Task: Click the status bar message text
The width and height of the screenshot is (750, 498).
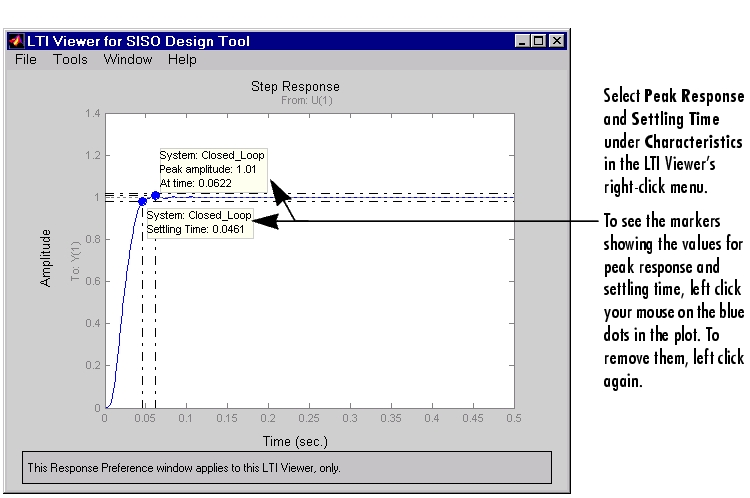Action: point(184,468)
